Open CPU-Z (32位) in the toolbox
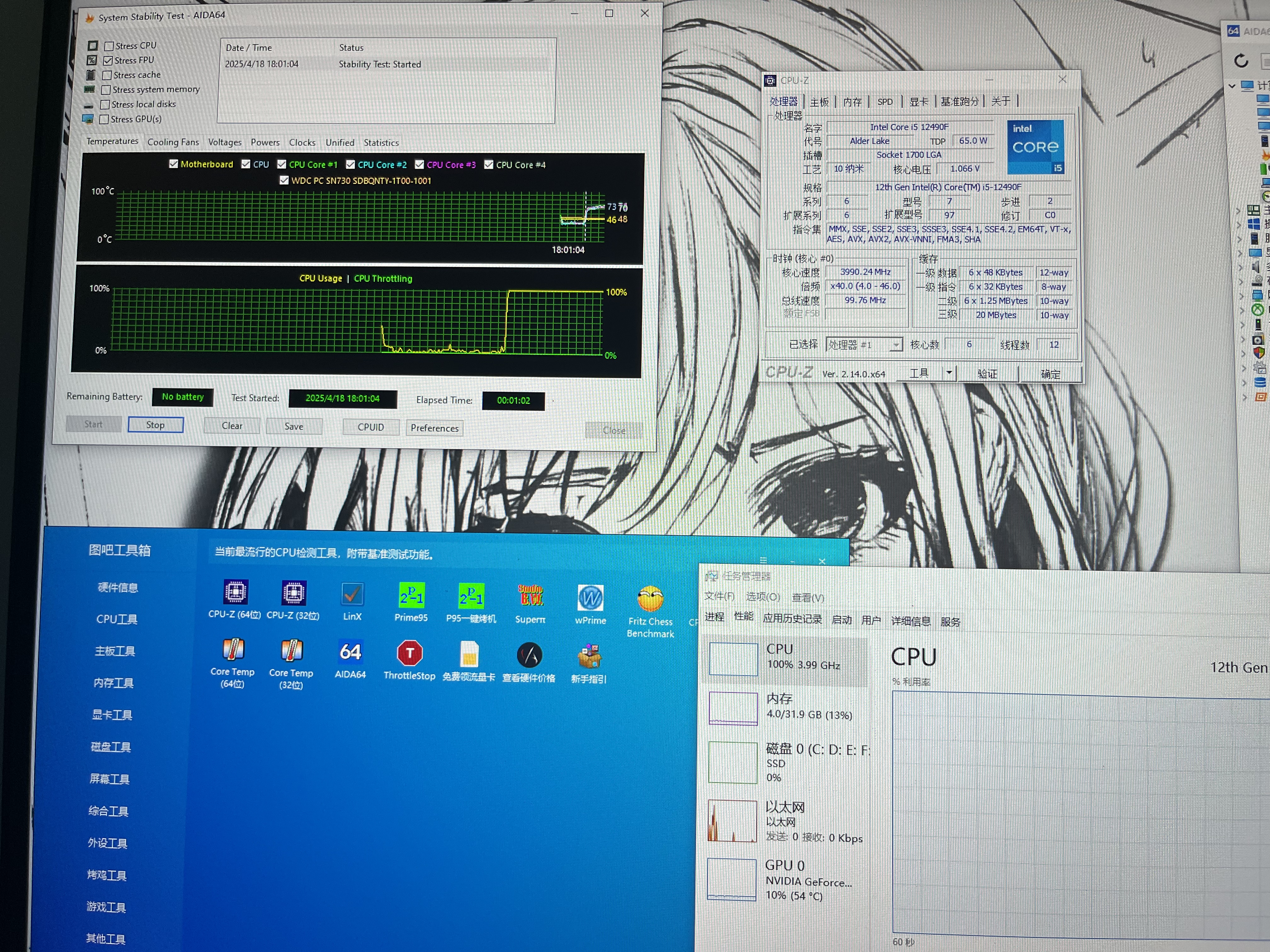Screen dimensions: 1270x952 coord(293,600)
